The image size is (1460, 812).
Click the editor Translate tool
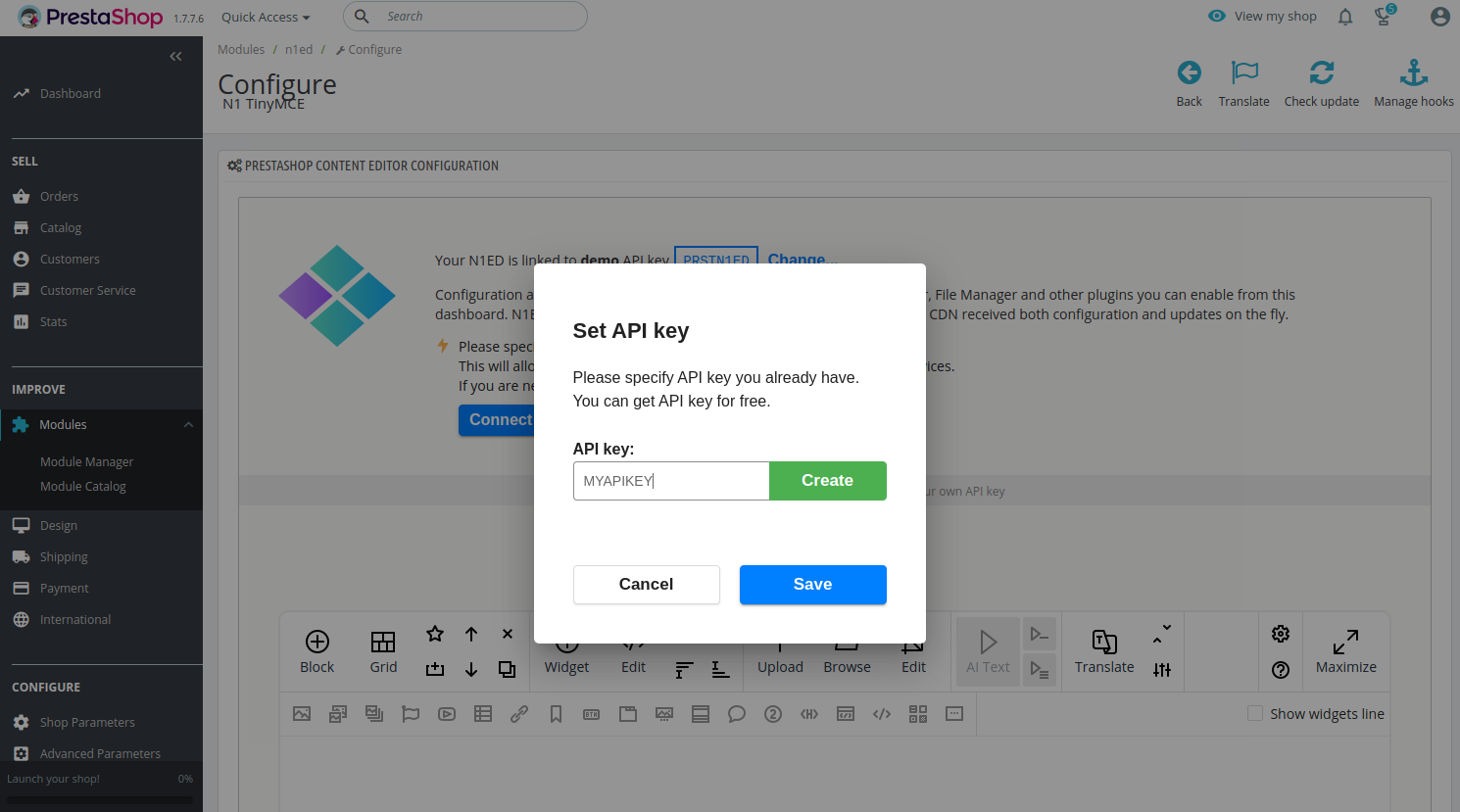pyautogui.click(x=1104, y=652)
